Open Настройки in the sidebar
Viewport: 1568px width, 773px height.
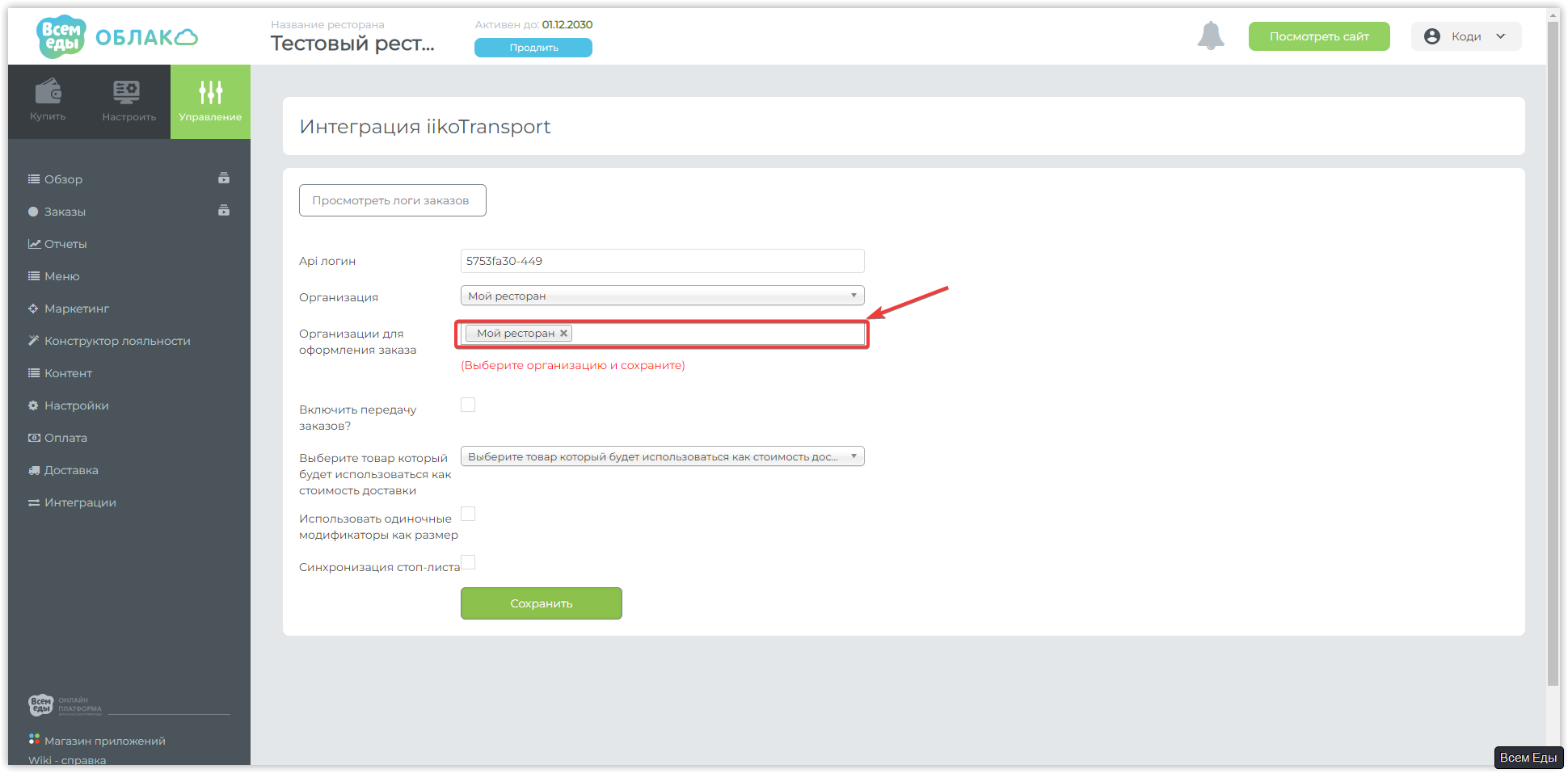77,405
